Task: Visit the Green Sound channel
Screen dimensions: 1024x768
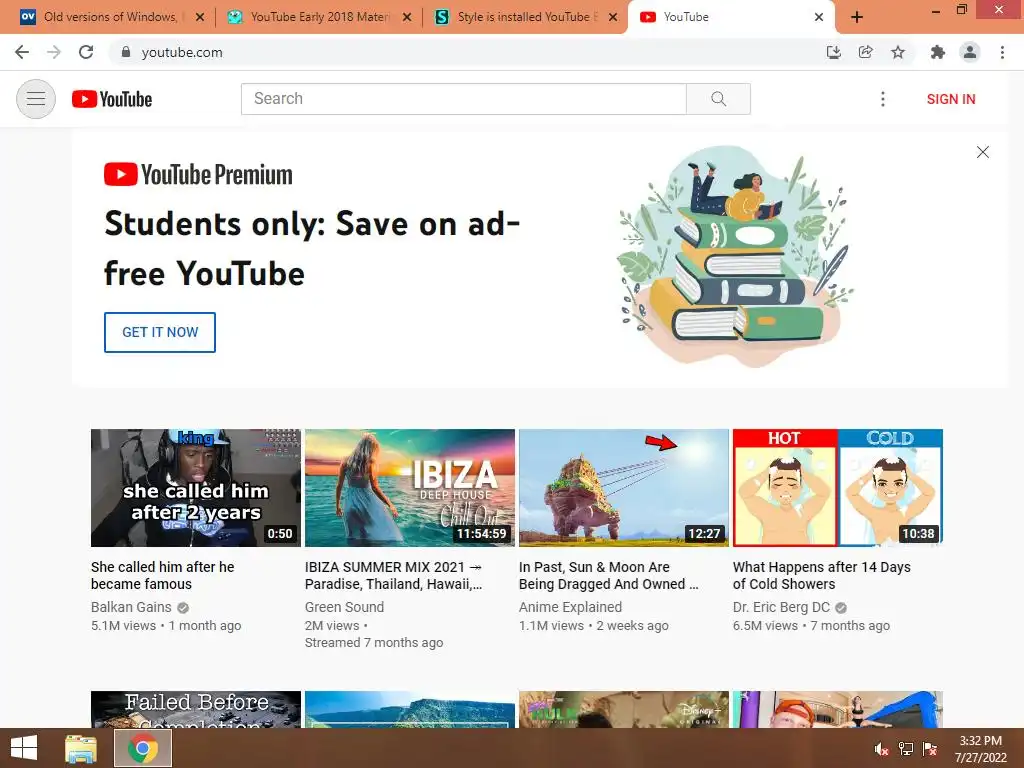Action: (x=344, y=607)
